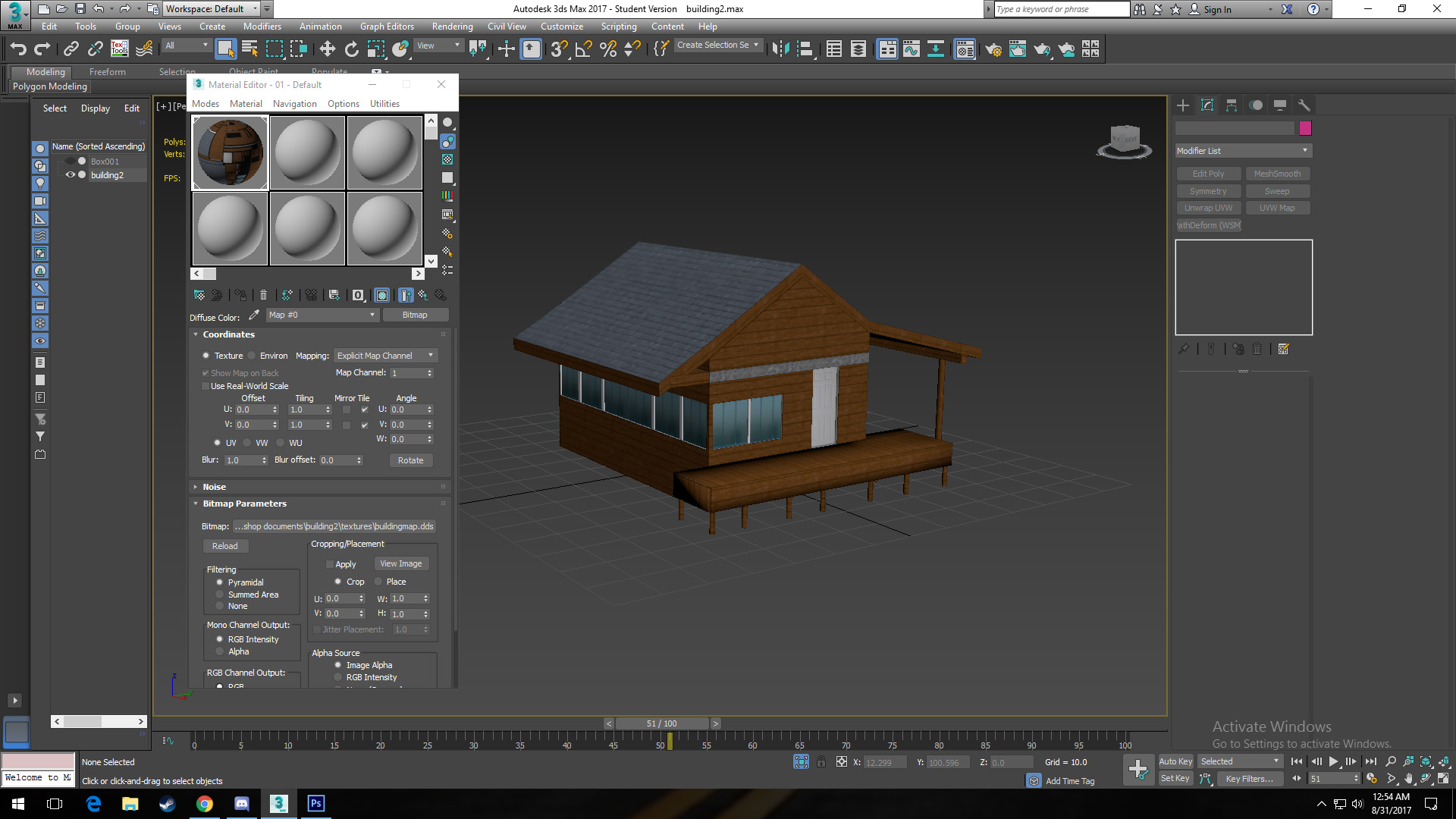1456x819 pixels.
Task: Open the Hierarchy command panel tab
Action: pos(1232,105)
